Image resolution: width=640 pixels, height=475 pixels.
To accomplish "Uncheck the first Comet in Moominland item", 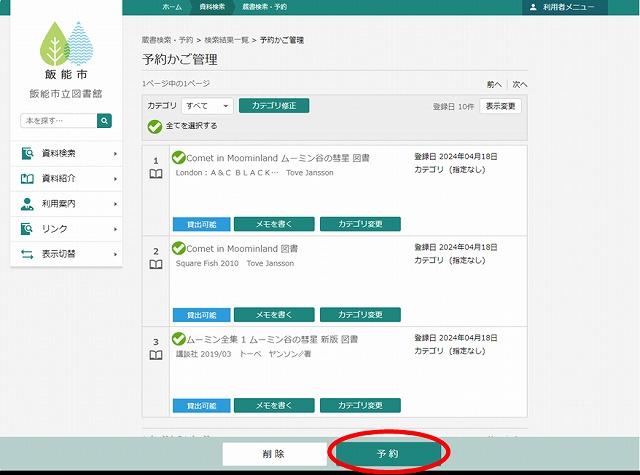I will (x=178, y=157).
